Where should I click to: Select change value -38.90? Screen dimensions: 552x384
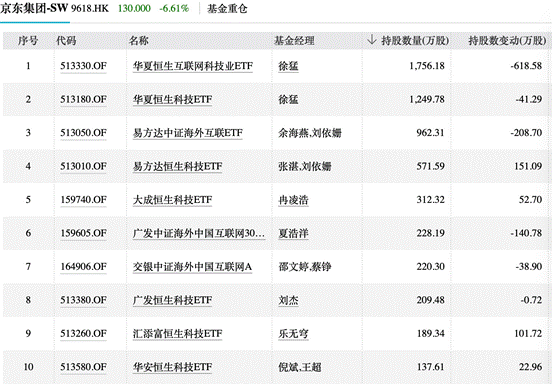pos(528,267)
